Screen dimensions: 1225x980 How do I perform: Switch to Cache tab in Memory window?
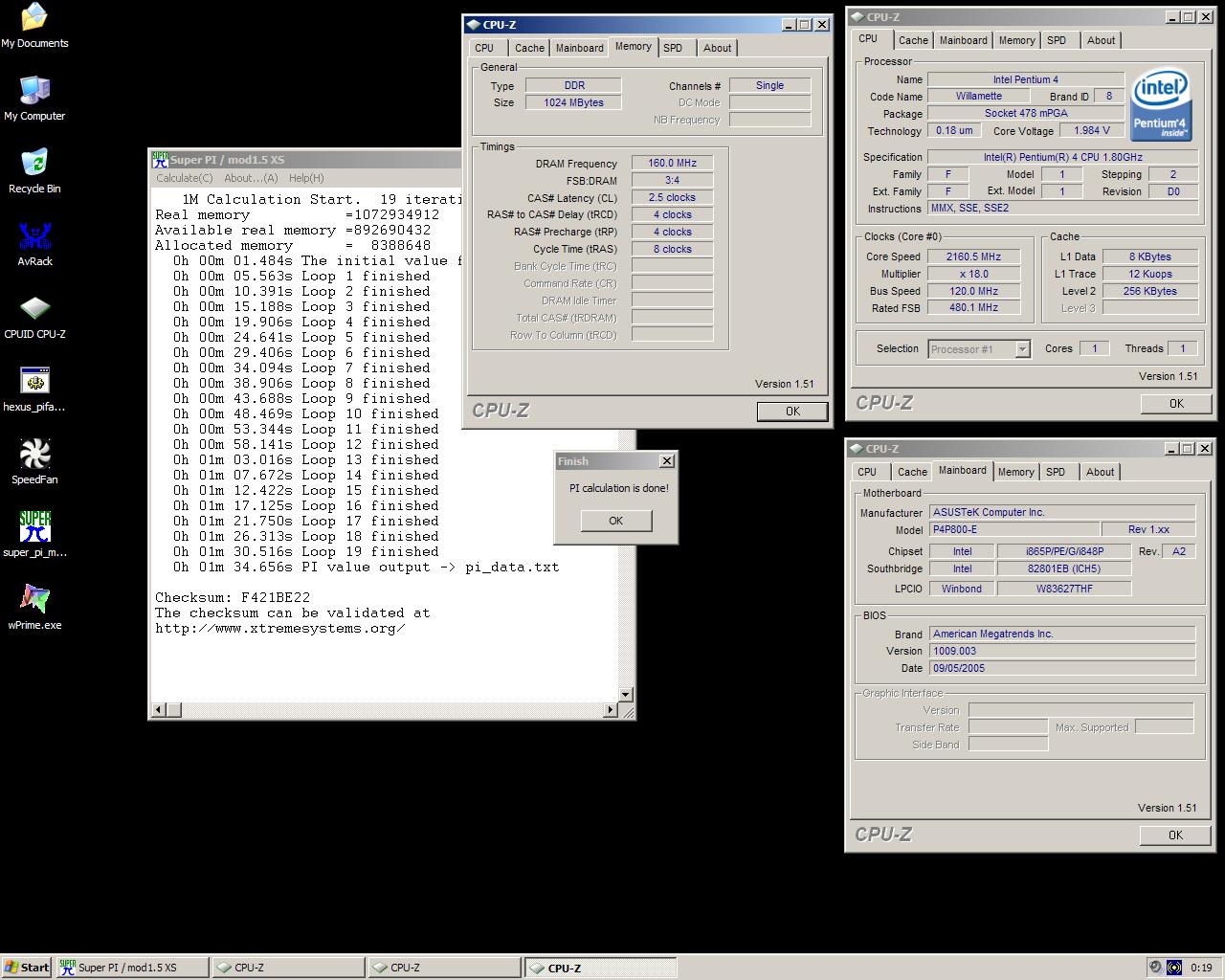tap(529, 48)
